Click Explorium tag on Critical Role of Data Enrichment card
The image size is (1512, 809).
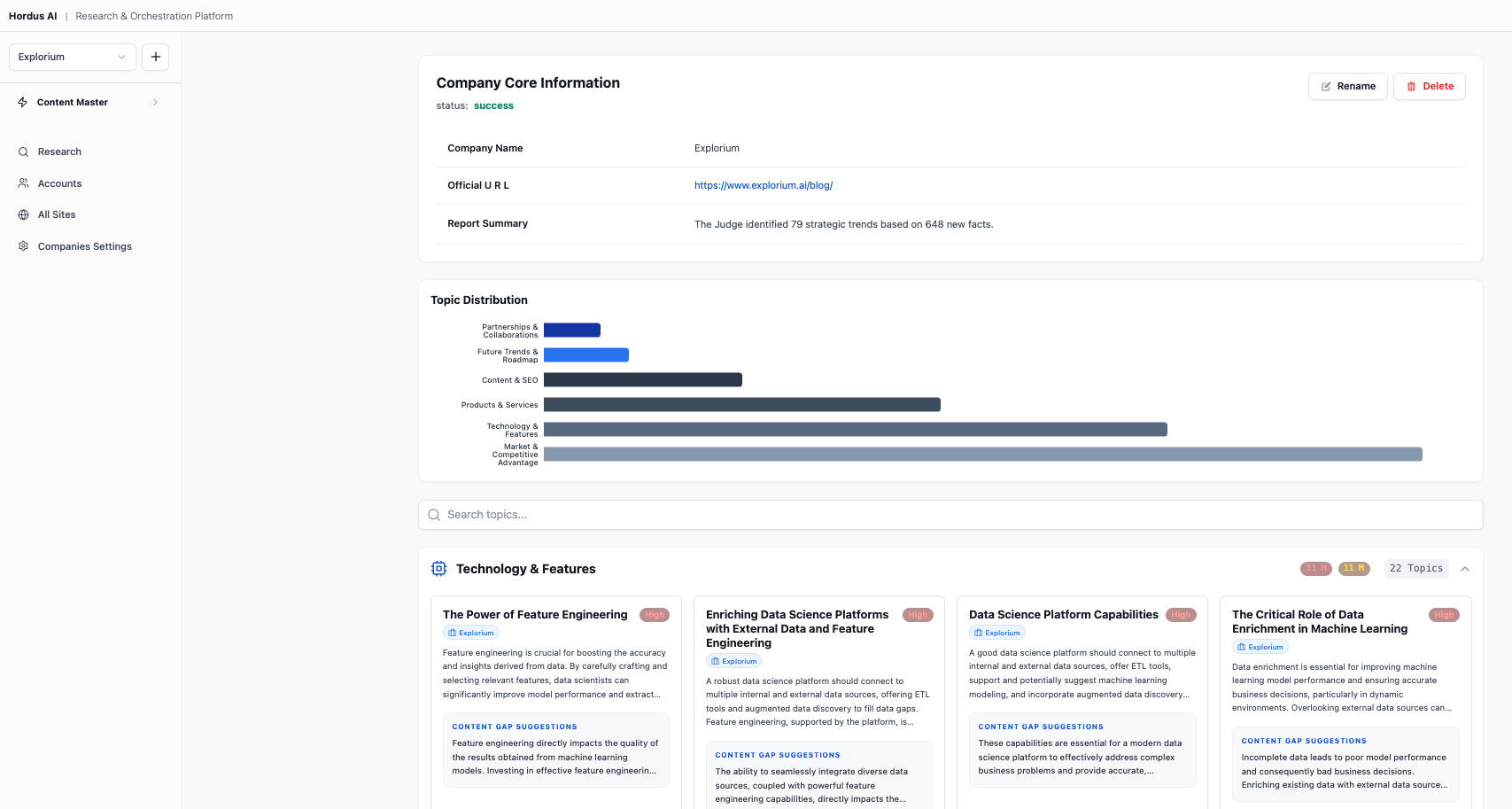click(1260, 647)
